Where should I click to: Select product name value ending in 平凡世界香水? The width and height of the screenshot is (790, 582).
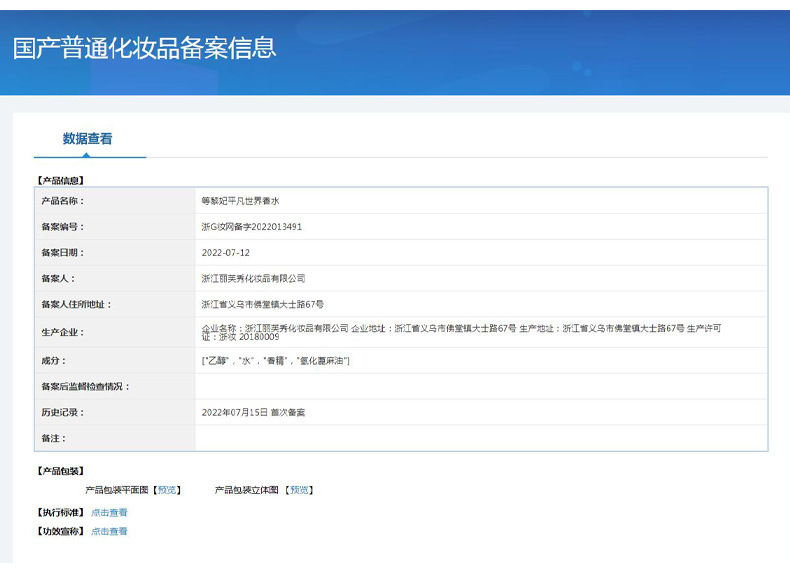240,201
